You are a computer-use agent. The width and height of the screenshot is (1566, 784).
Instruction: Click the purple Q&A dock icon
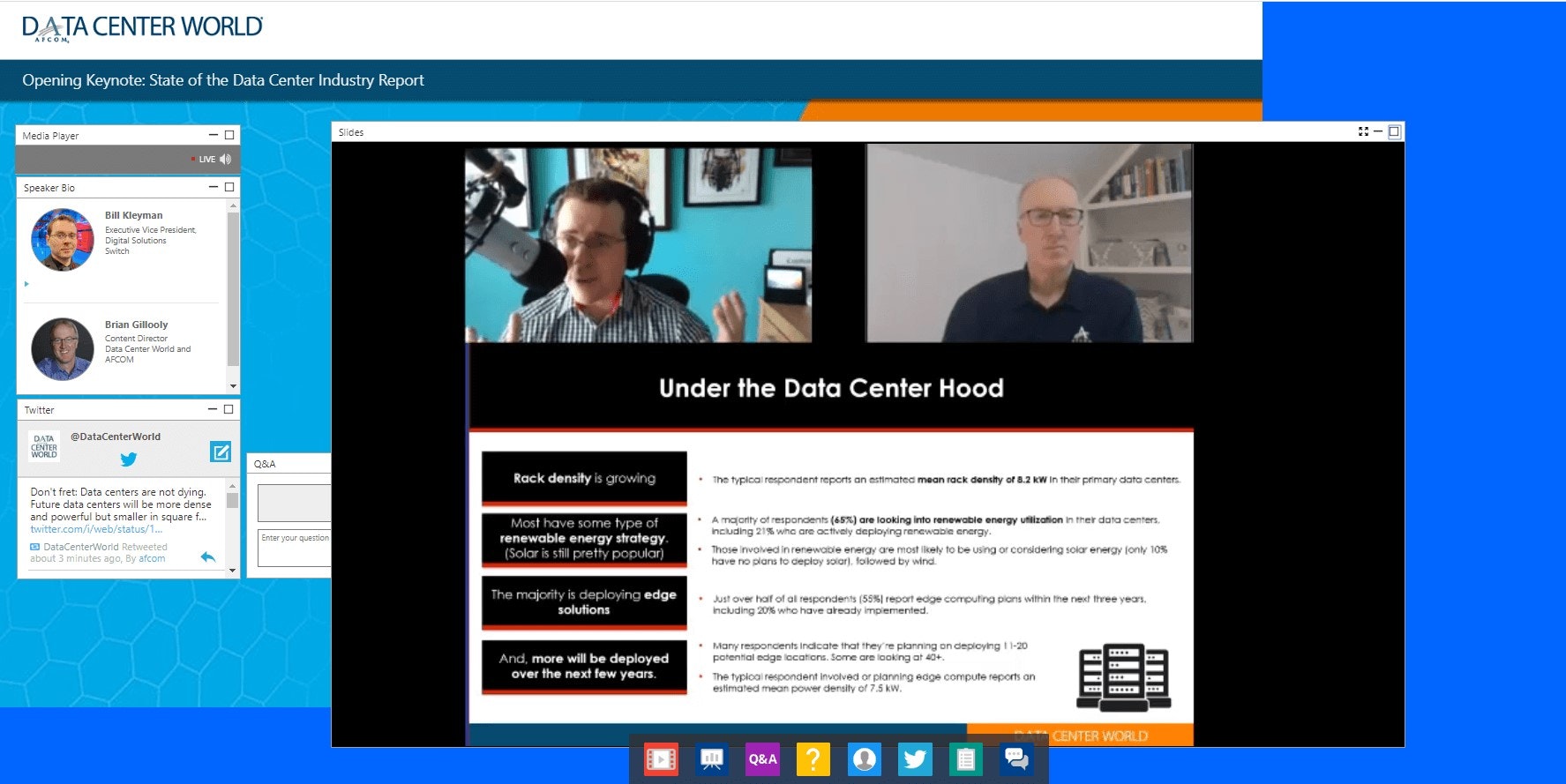tap(762, 758)
